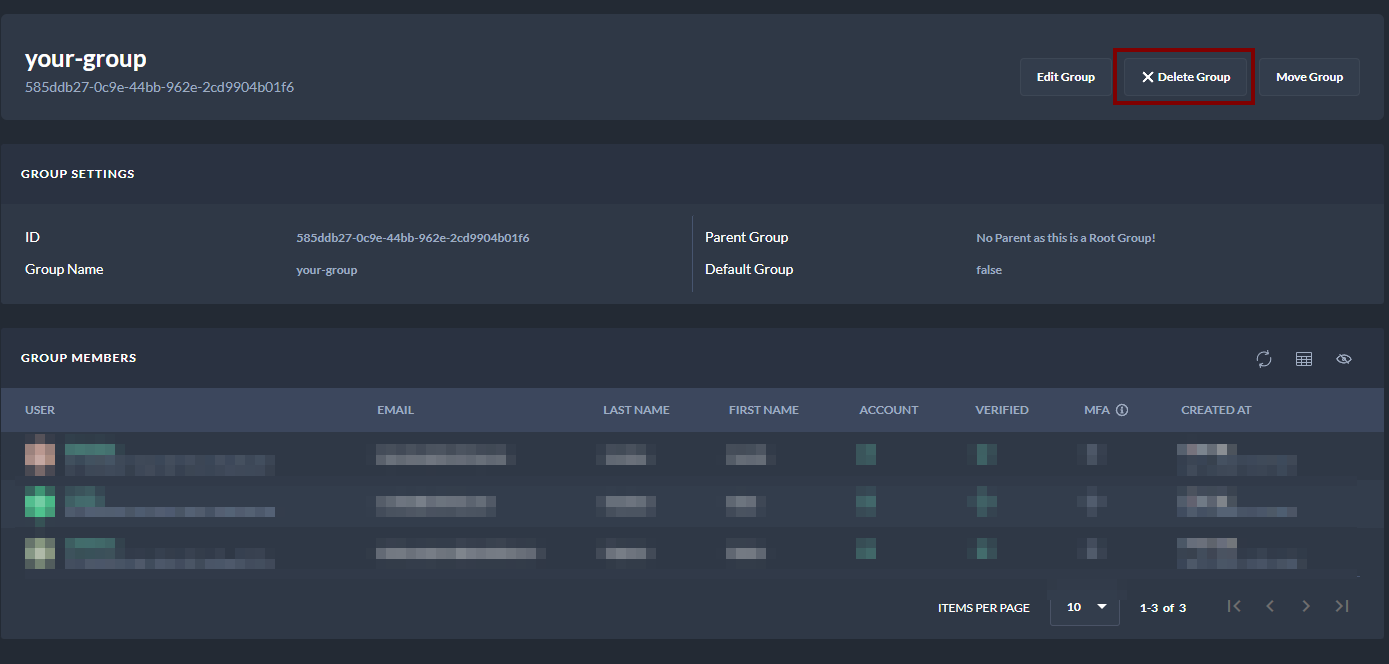
Task: Open the table columns layout icon
Action: pyautogui.click(x=1304, y=359)
